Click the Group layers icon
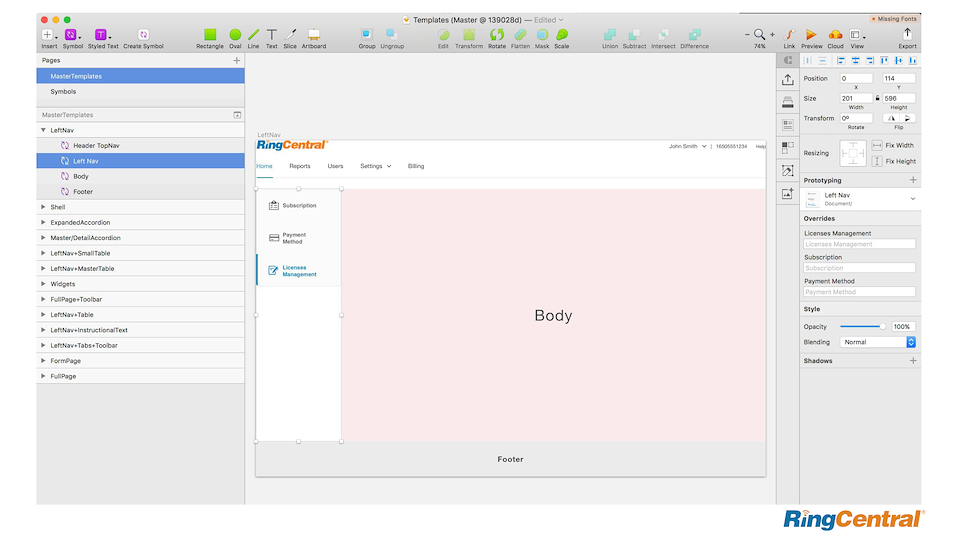Image resolution: width=960 pixels, height=540 pixels. point(367,35)
